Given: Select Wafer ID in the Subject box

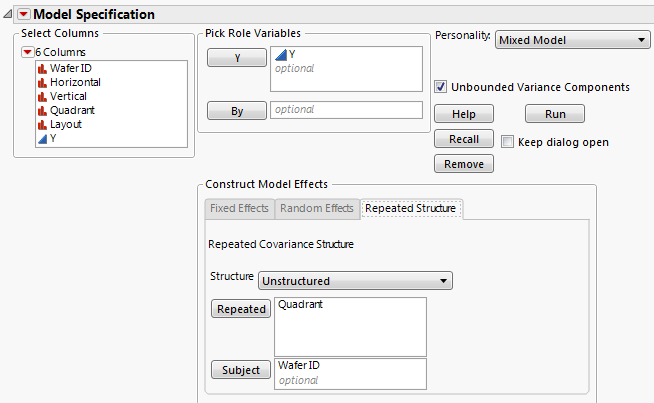Looking at the screenshot, I should [300, 366].
